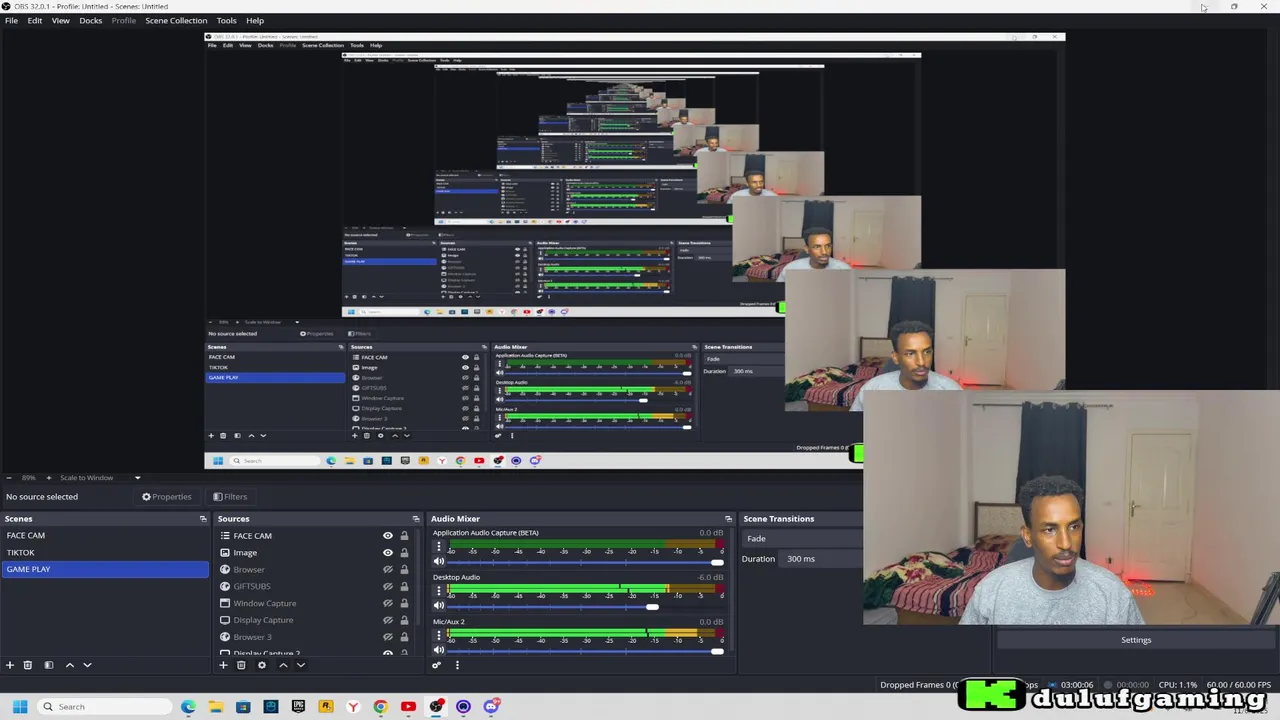Show the Browser source eye toggle
The image size is (1280, 720).
388,570
